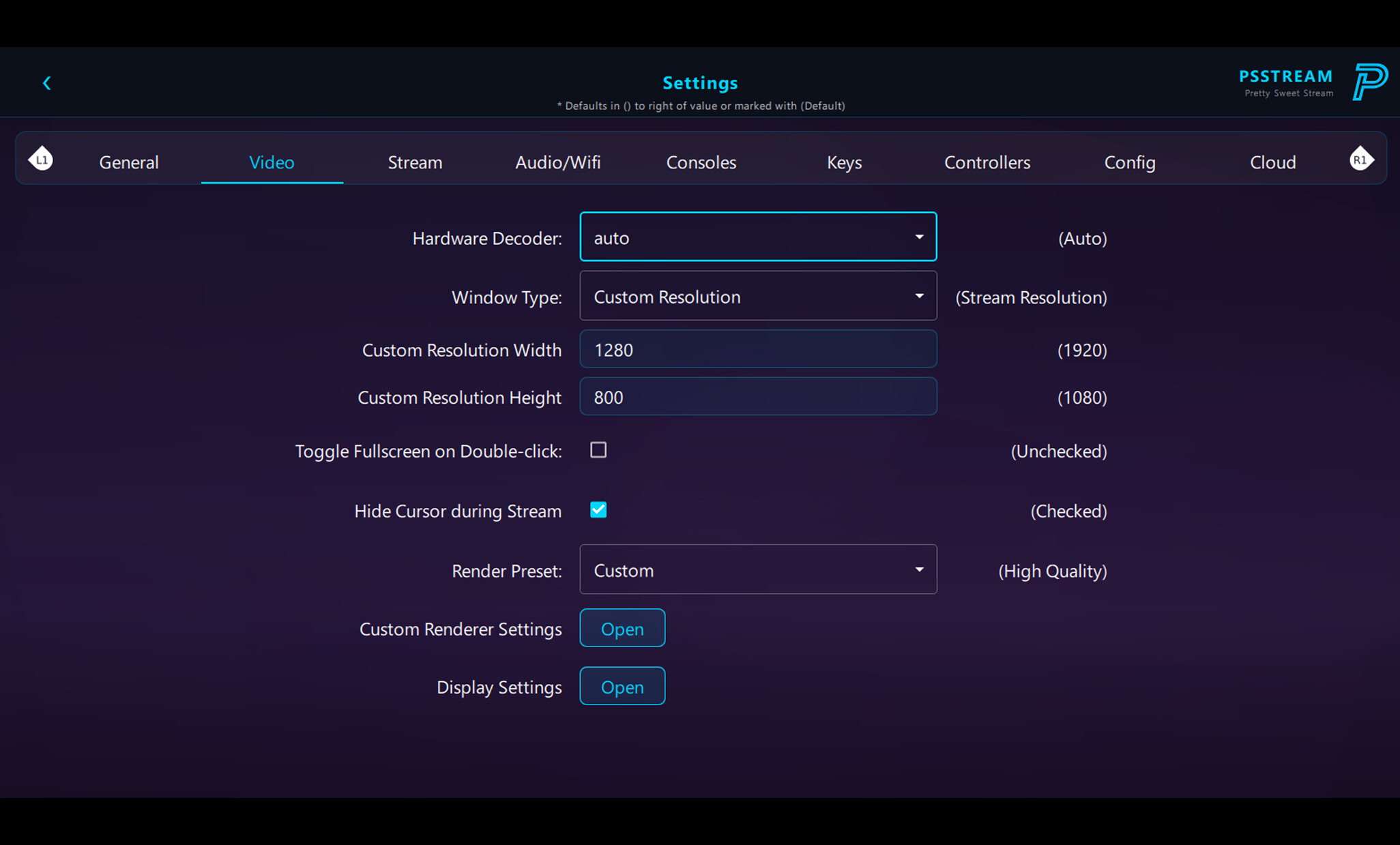Click the PSSTREAM P logo
The height and width of the screenshot is (845, 1400).
(x=1371, y=81)
